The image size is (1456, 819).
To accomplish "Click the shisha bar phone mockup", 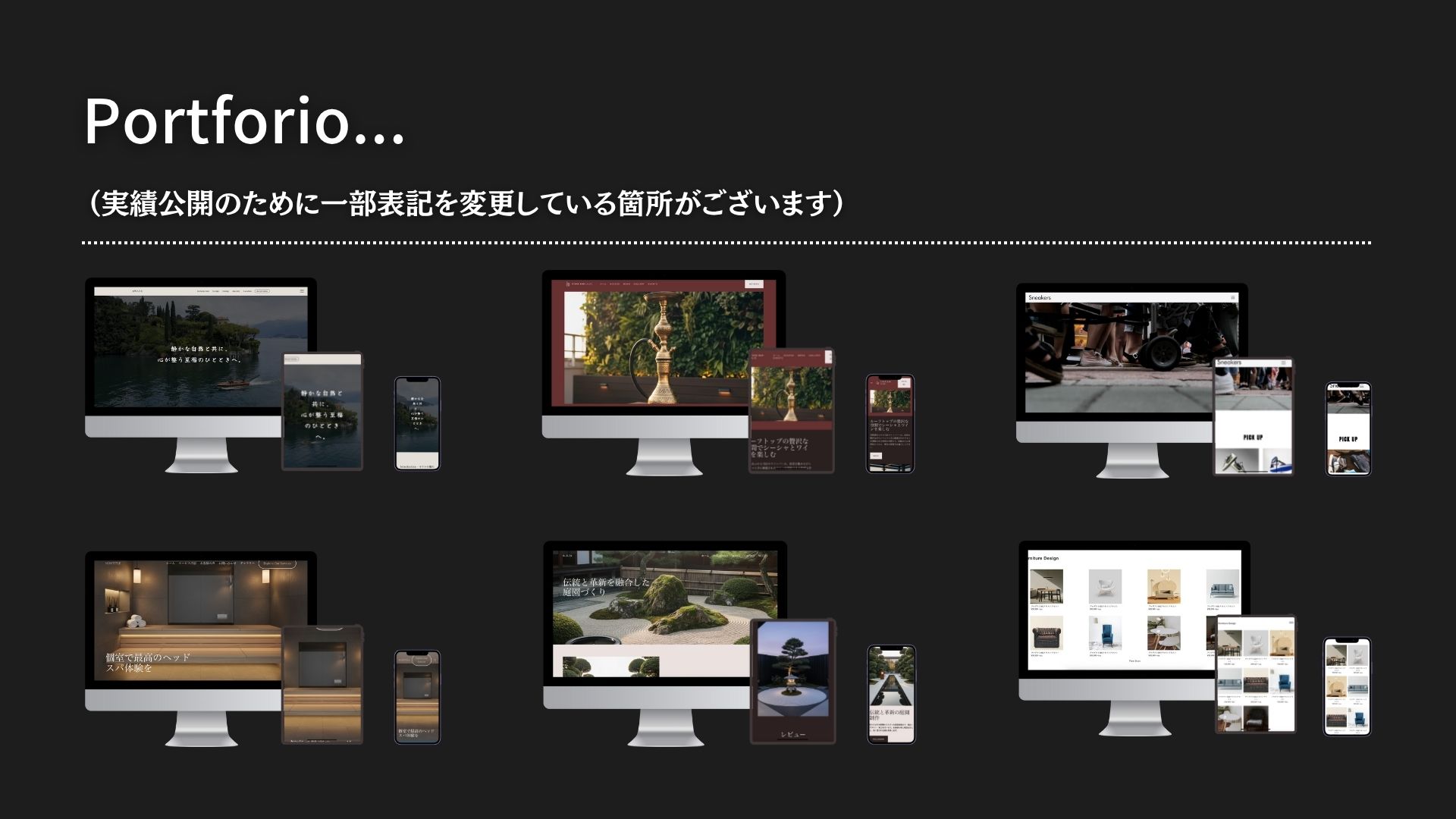I will (x=890, y=423).
